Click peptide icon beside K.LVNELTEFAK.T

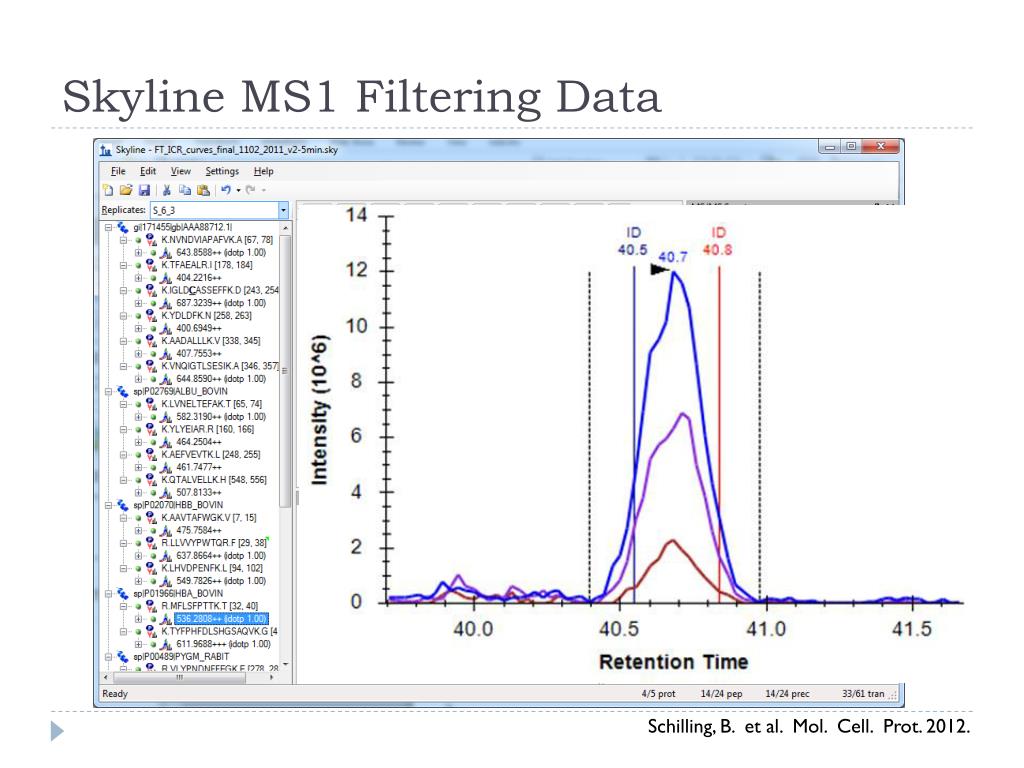152,404
